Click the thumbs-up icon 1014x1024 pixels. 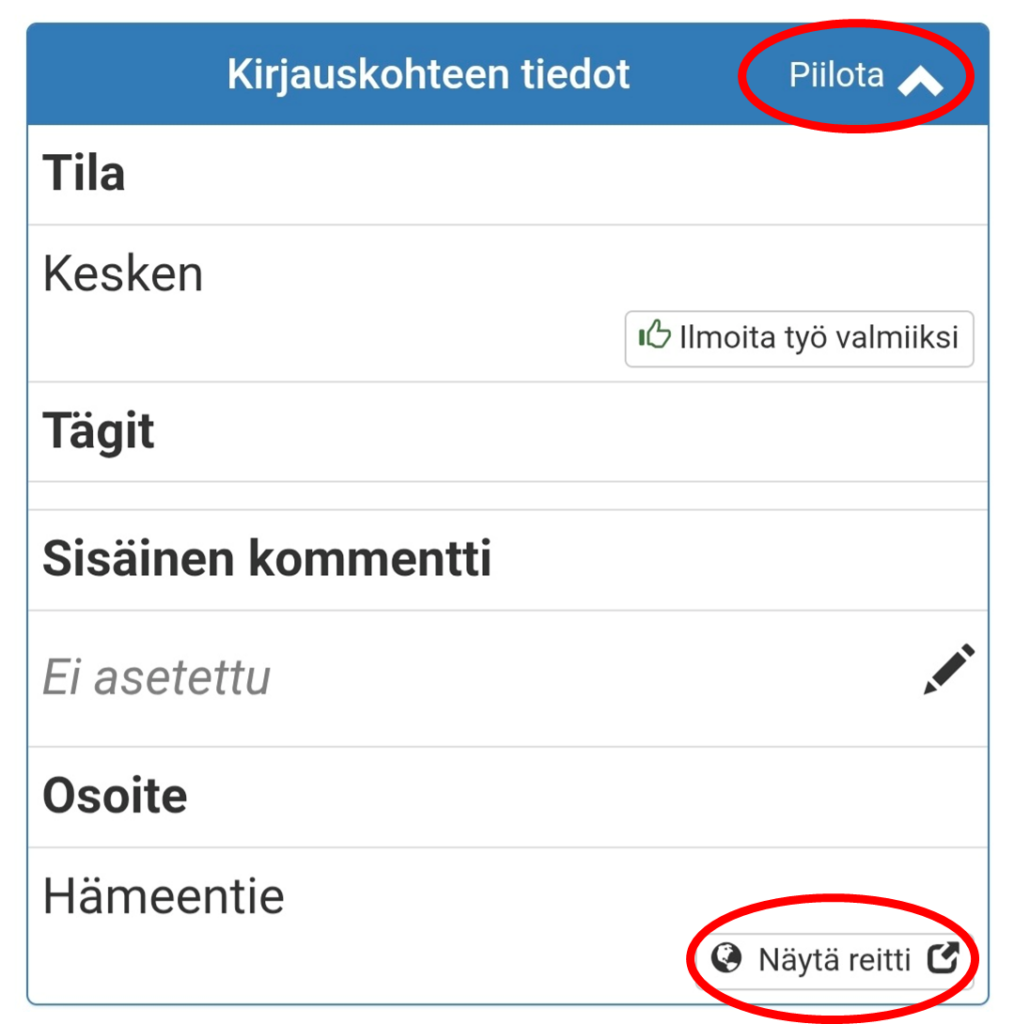point(654,336)
